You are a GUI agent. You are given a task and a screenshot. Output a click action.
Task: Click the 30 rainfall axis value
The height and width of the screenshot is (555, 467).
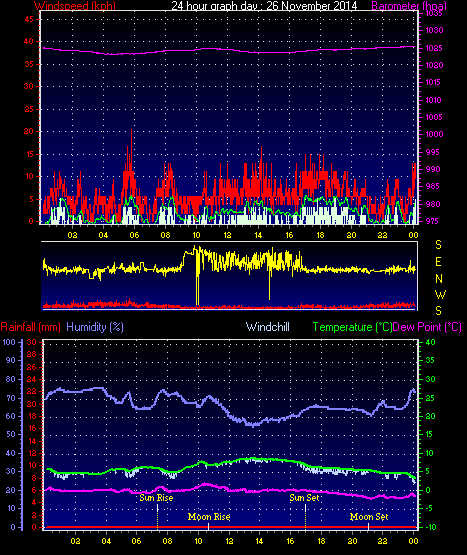[x=32, y=342]
